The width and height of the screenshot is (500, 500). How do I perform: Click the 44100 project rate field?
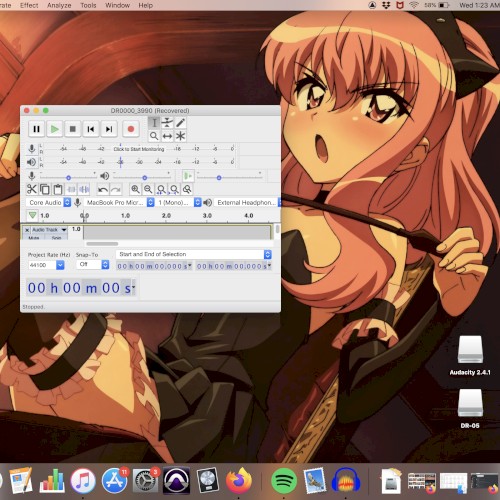pos(42,265)
